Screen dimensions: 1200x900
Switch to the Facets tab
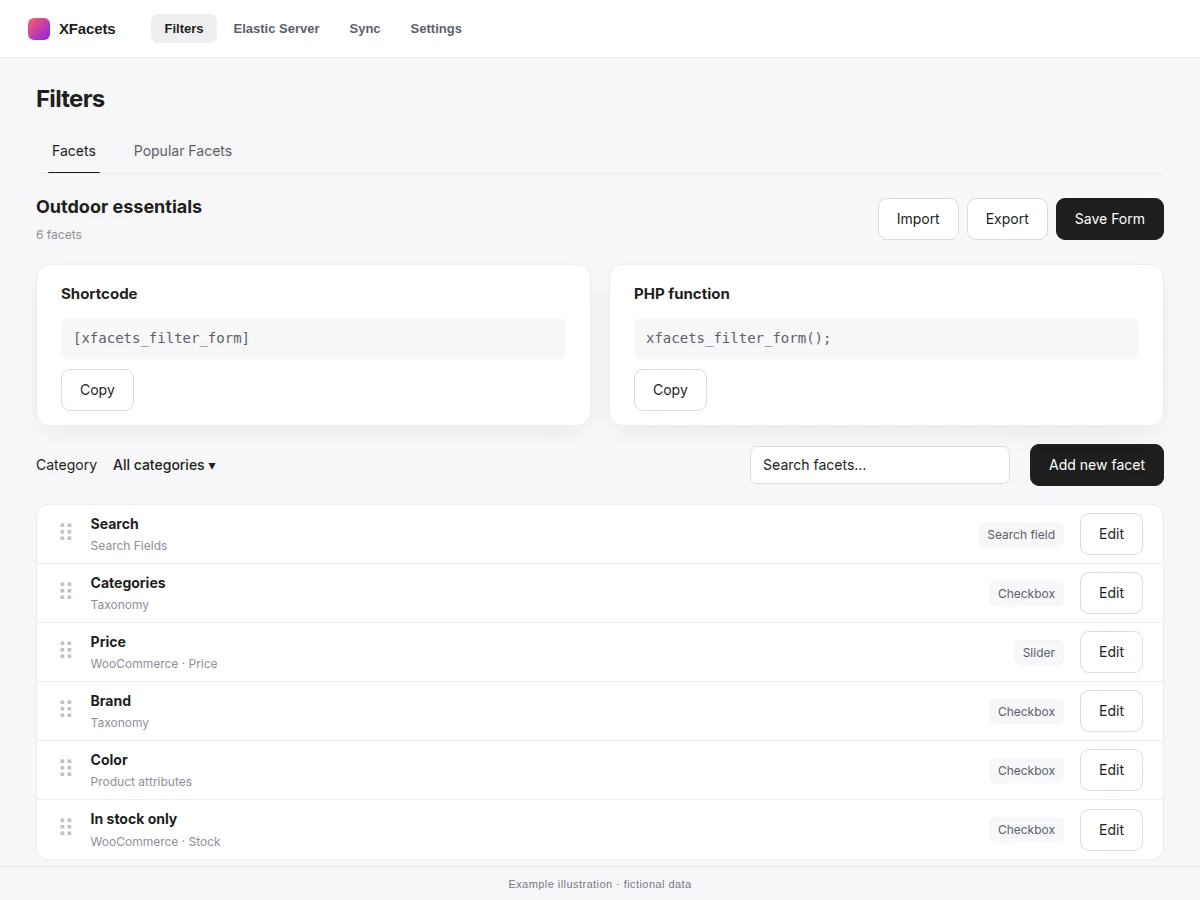click(x=74, y=151)
